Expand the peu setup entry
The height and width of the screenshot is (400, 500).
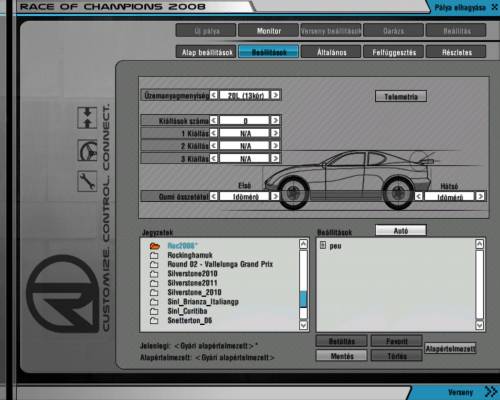[x=323, y=245]
